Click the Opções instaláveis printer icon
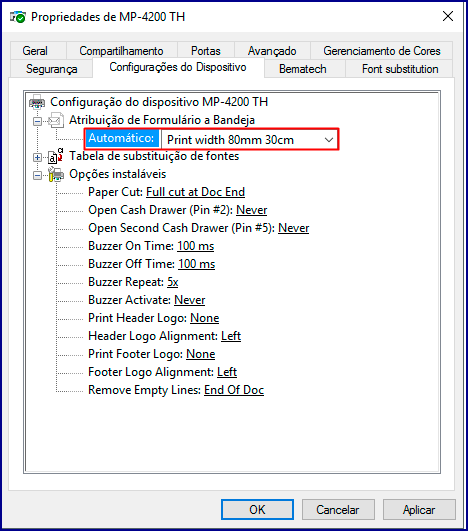Image resolution: width=468 pixels, height=531 pixels. tap(56, 174)
